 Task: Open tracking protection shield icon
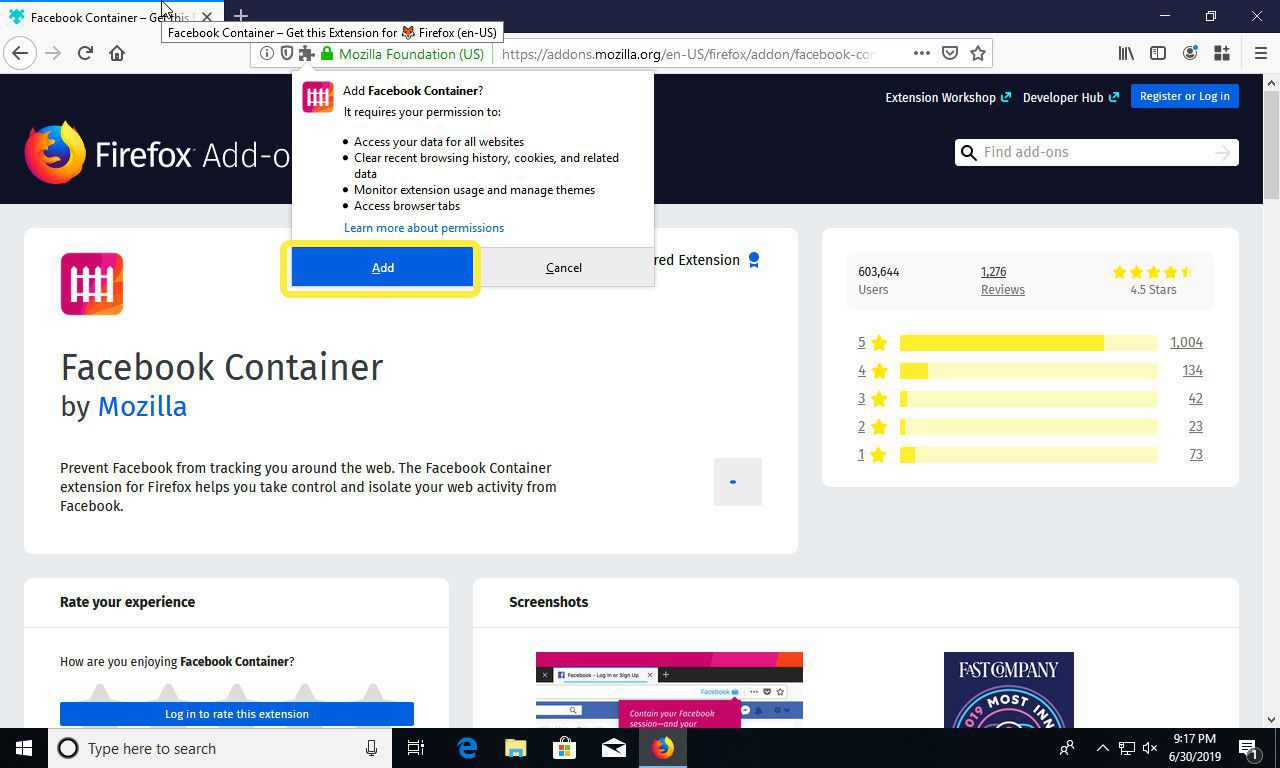(286, 53)
